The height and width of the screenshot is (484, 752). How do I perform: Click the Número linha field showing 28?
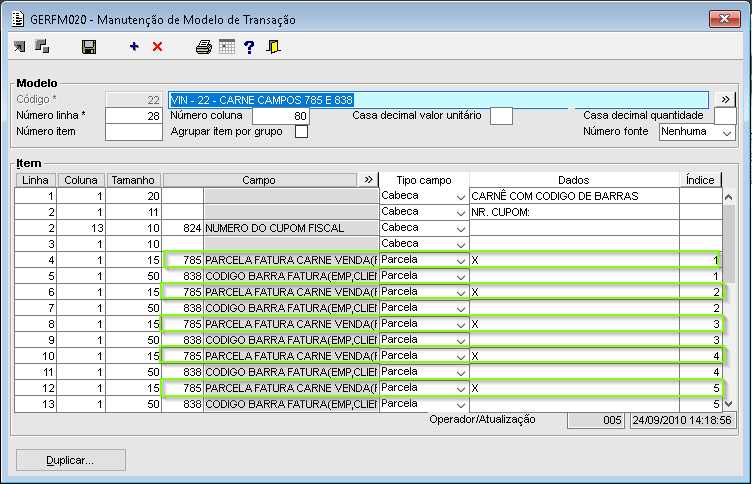coord(134,116)
